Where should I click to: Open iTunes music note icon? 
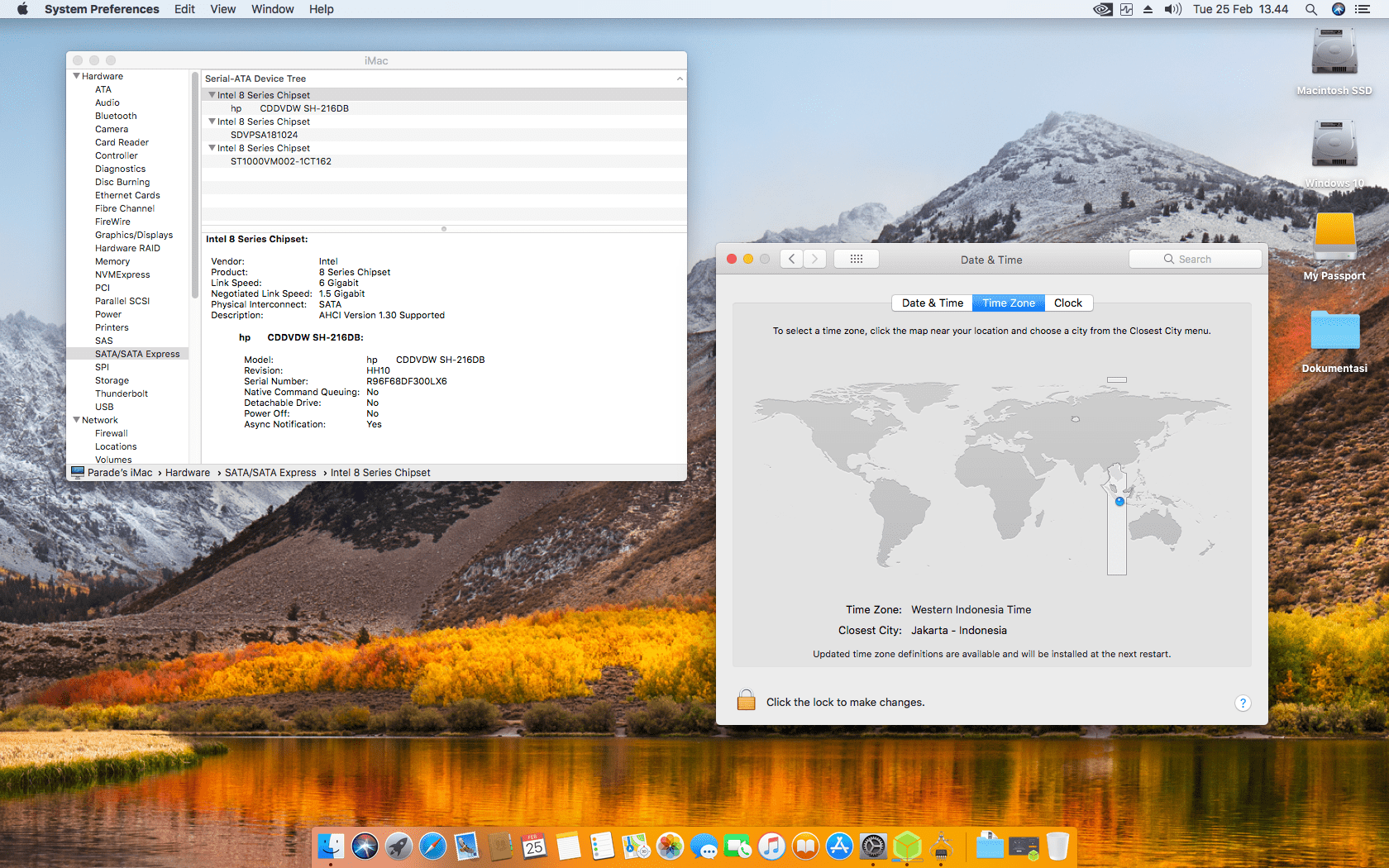tap(771, 846)
